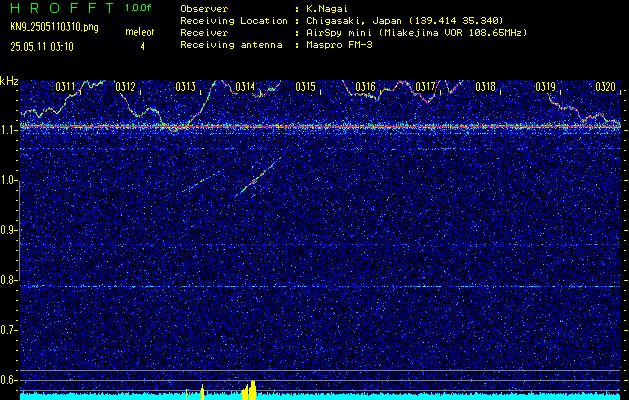This screenshot has width=629, height=400.
Task: Click the 0.6 frequency axis label
Action: [8, 380]
